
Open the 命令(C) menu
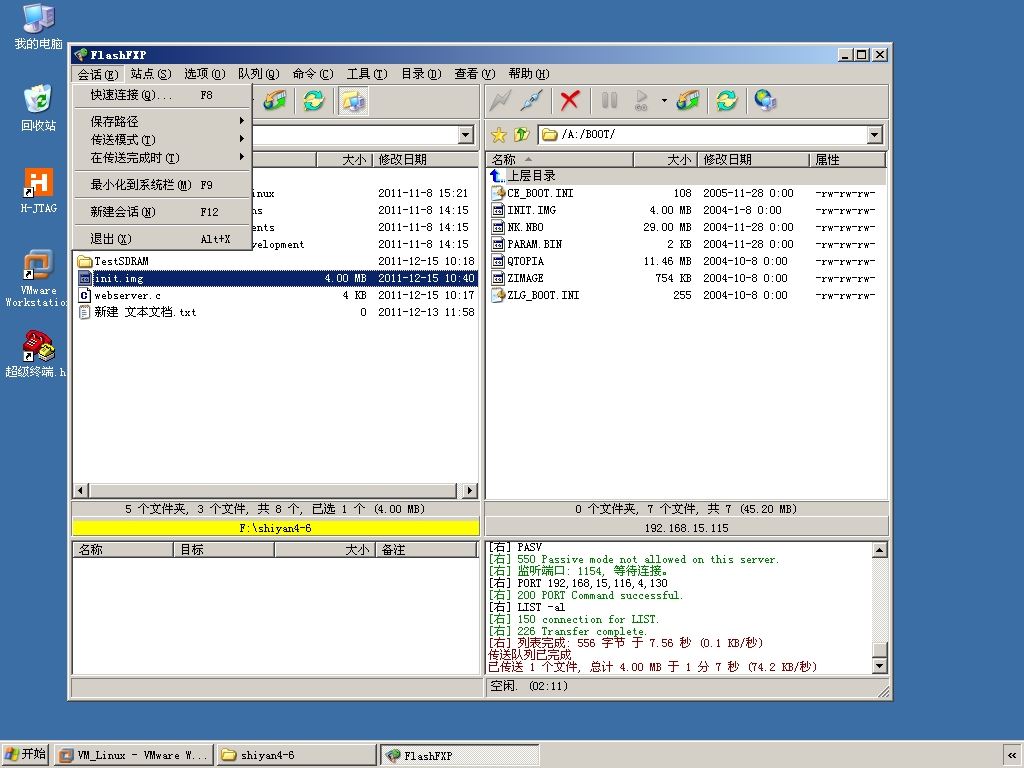(x=313, y=74)
